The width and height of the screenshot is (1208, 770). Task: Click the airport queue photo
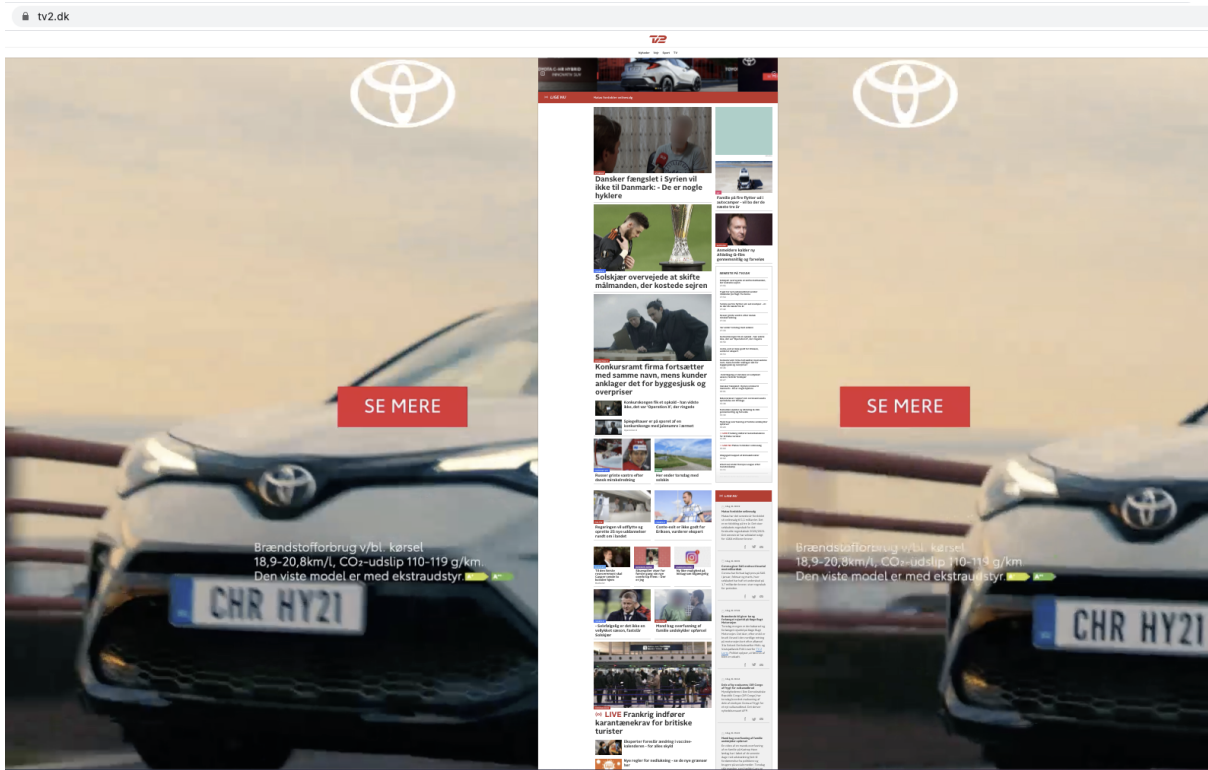point(653,675)
